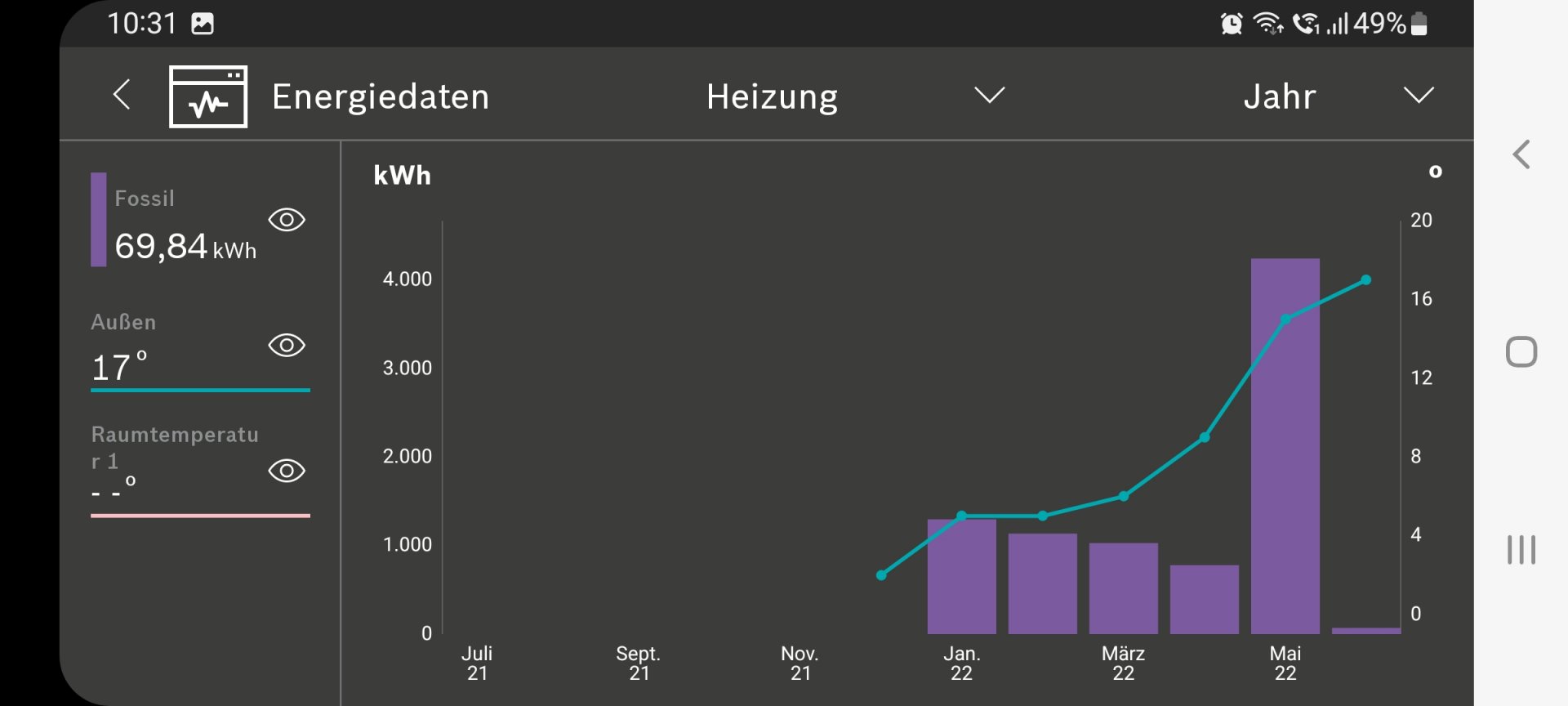This screenshot has height=706, width=1568.
Task: Expand the Heizung dropdown arrow
Action: (x=989, y=96)
